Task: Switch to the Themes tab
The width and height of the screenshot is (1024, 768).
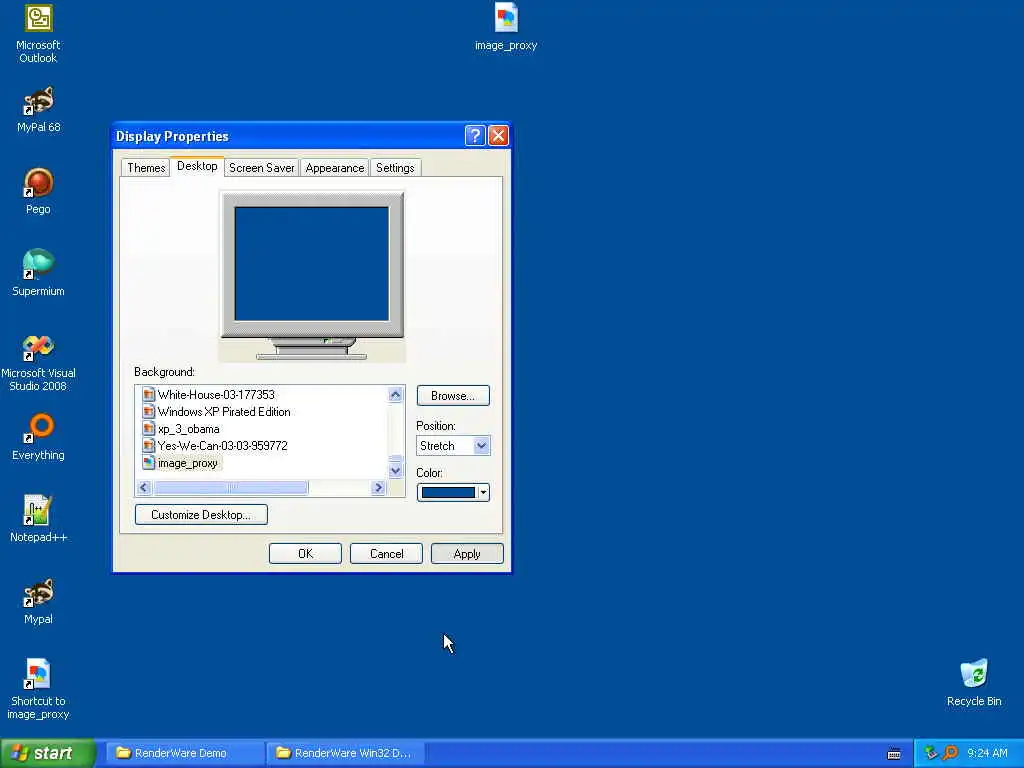Action: [x=146, y=168]
